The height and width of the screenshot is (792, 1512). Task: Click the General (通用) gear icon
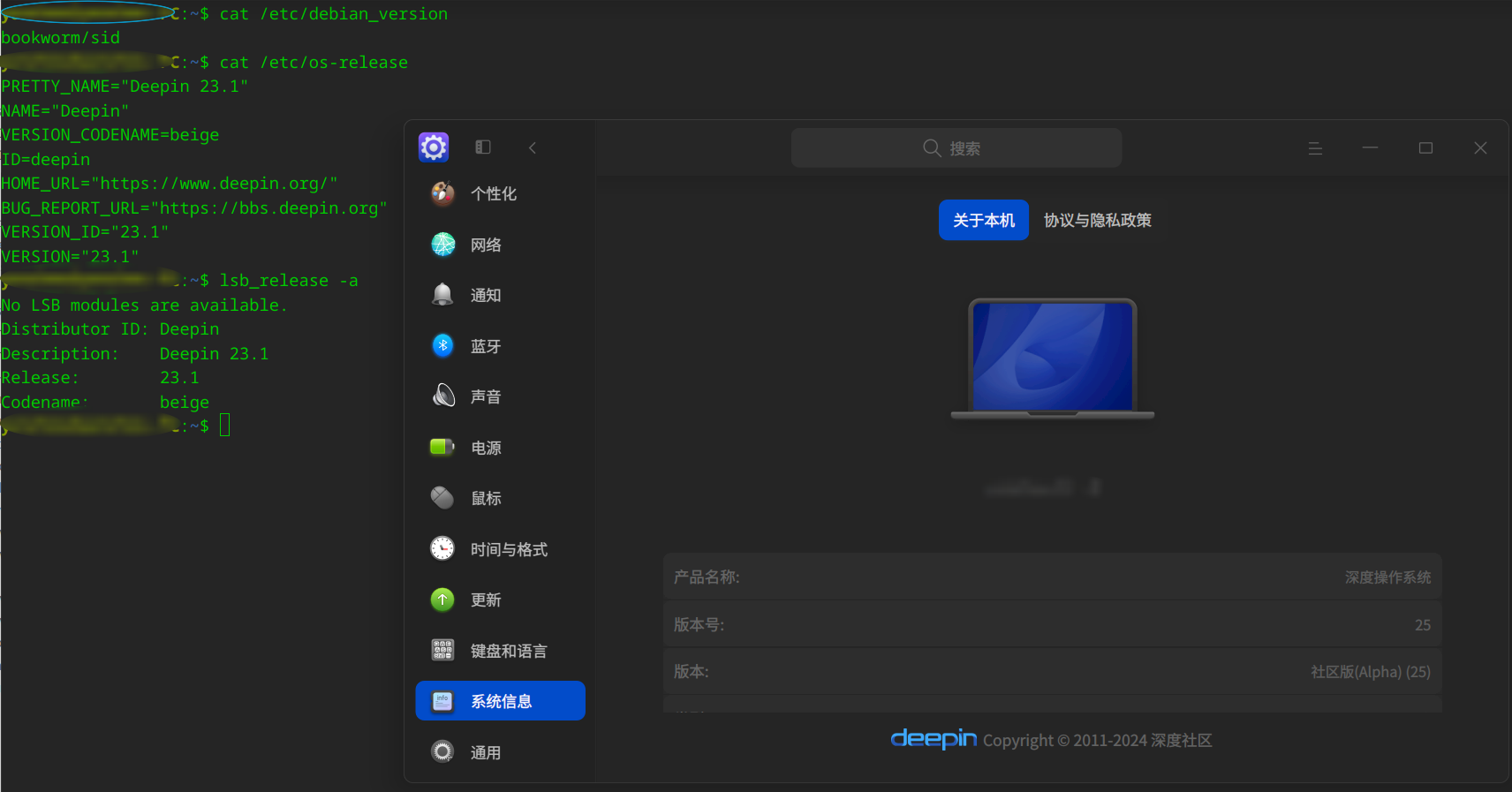[x=442, y=751]
